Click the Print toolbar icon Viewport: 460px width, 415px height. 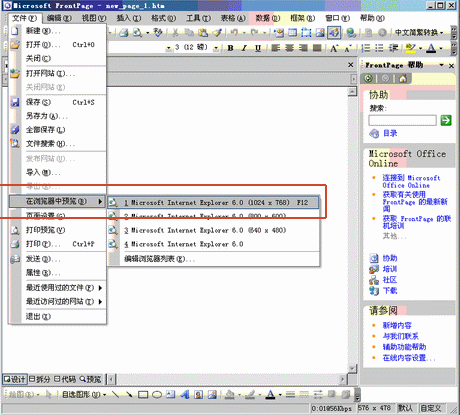pos(124,32)
